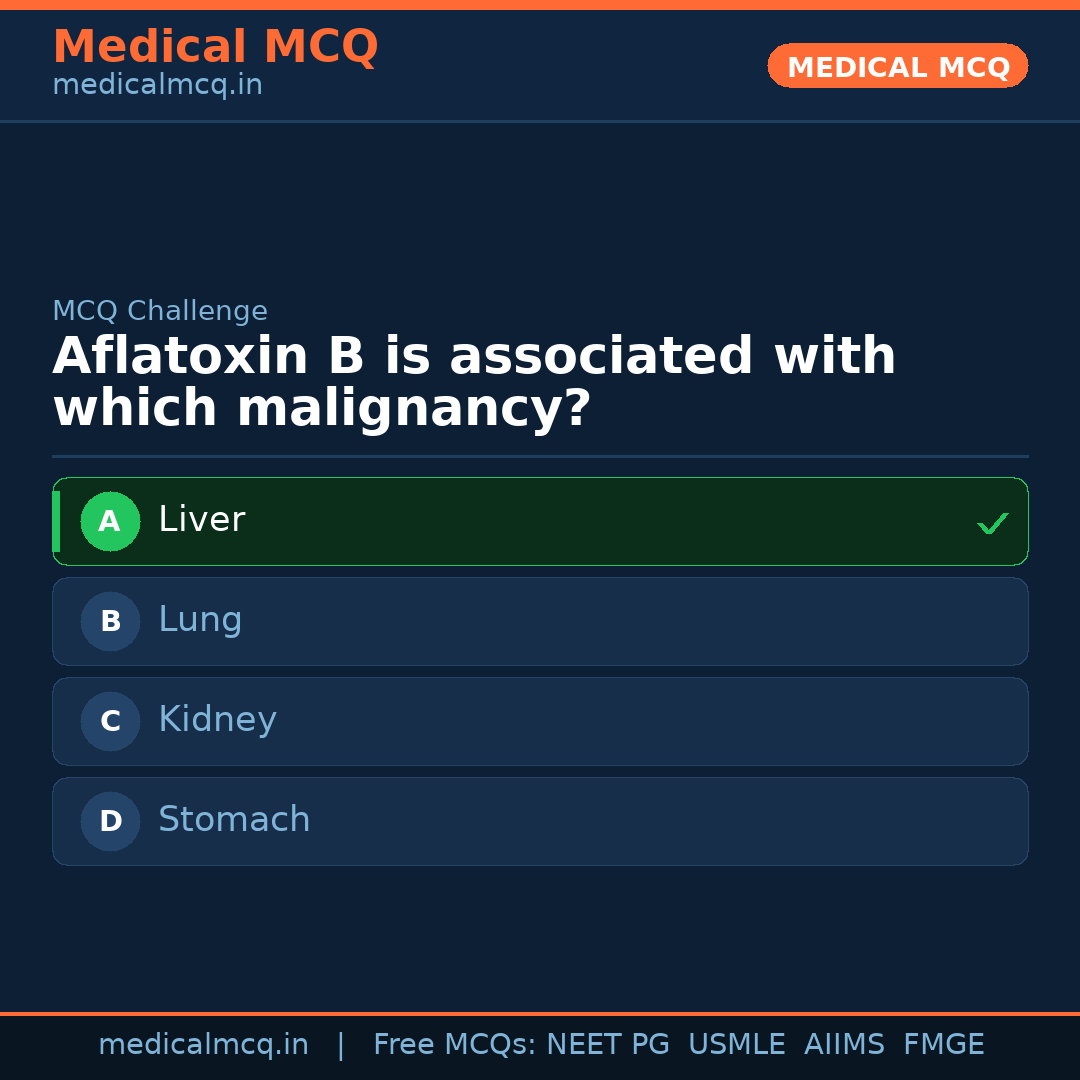This screenshot has height=1080, width=1080.
Task: Click "AIIMS" in the footer
Action: [844, 1045]
